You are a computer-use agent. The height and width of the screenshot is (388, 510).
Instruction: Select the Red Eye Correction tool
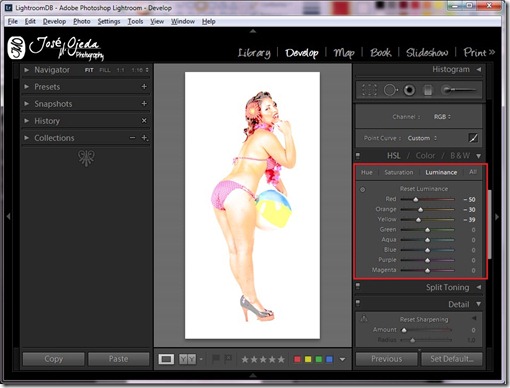(x=409, y=90)
